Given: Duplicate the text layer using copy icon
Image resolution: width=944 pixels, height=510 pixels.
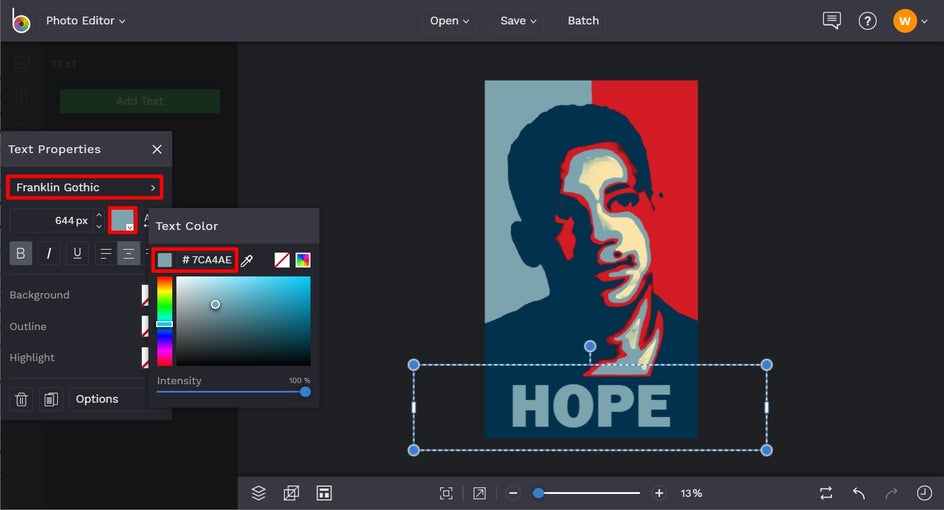Looking at the screenshot, I should (50, 399).
